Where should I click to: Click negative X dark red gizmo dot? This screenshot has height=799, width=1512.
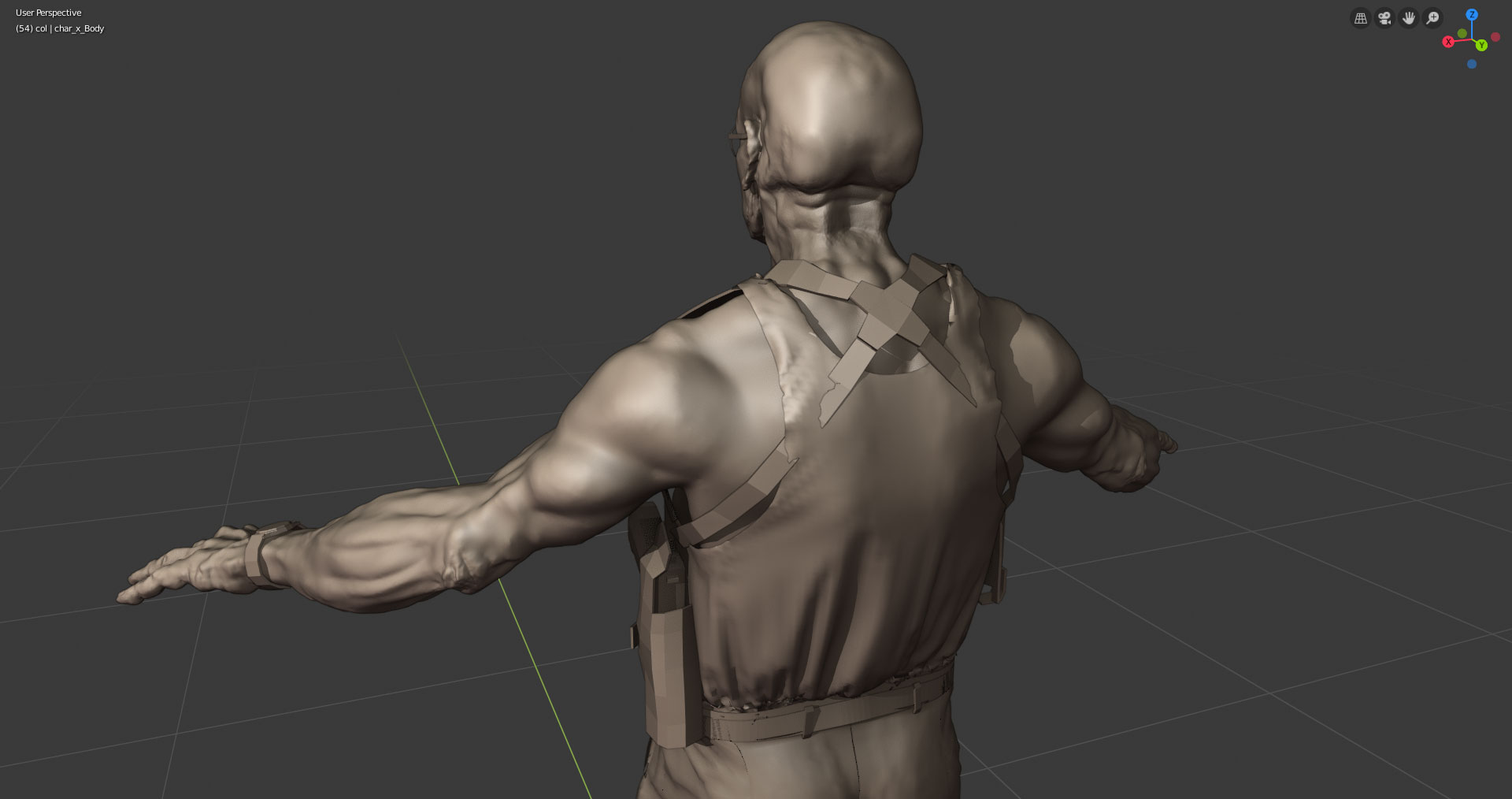pos(1495,37)
